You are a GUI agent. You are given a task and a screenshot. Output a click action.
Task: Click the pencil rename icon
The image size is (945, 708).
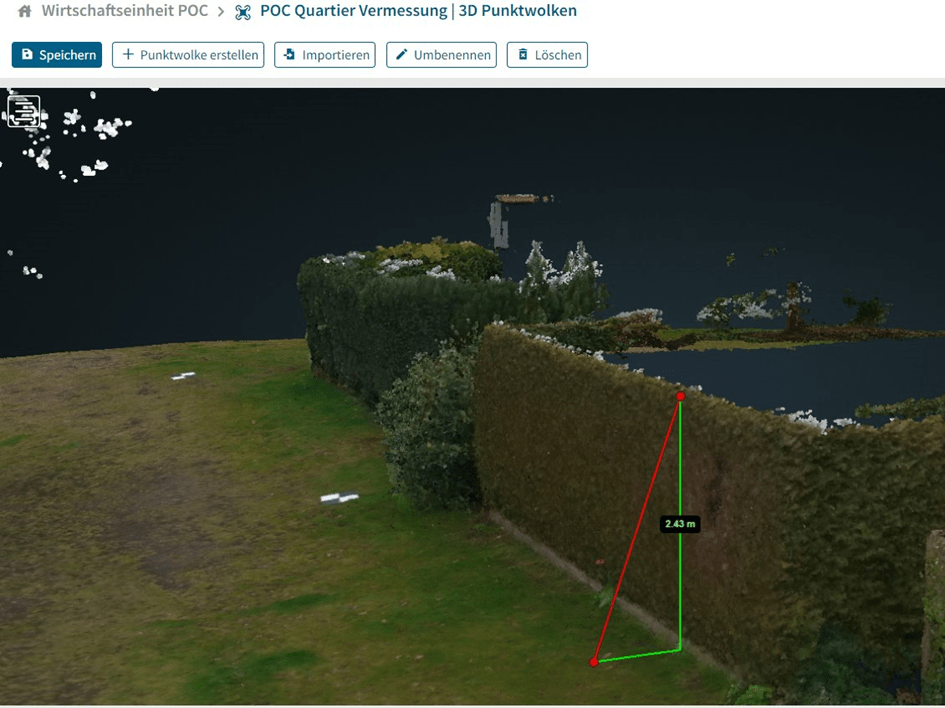tap(402, 55)
